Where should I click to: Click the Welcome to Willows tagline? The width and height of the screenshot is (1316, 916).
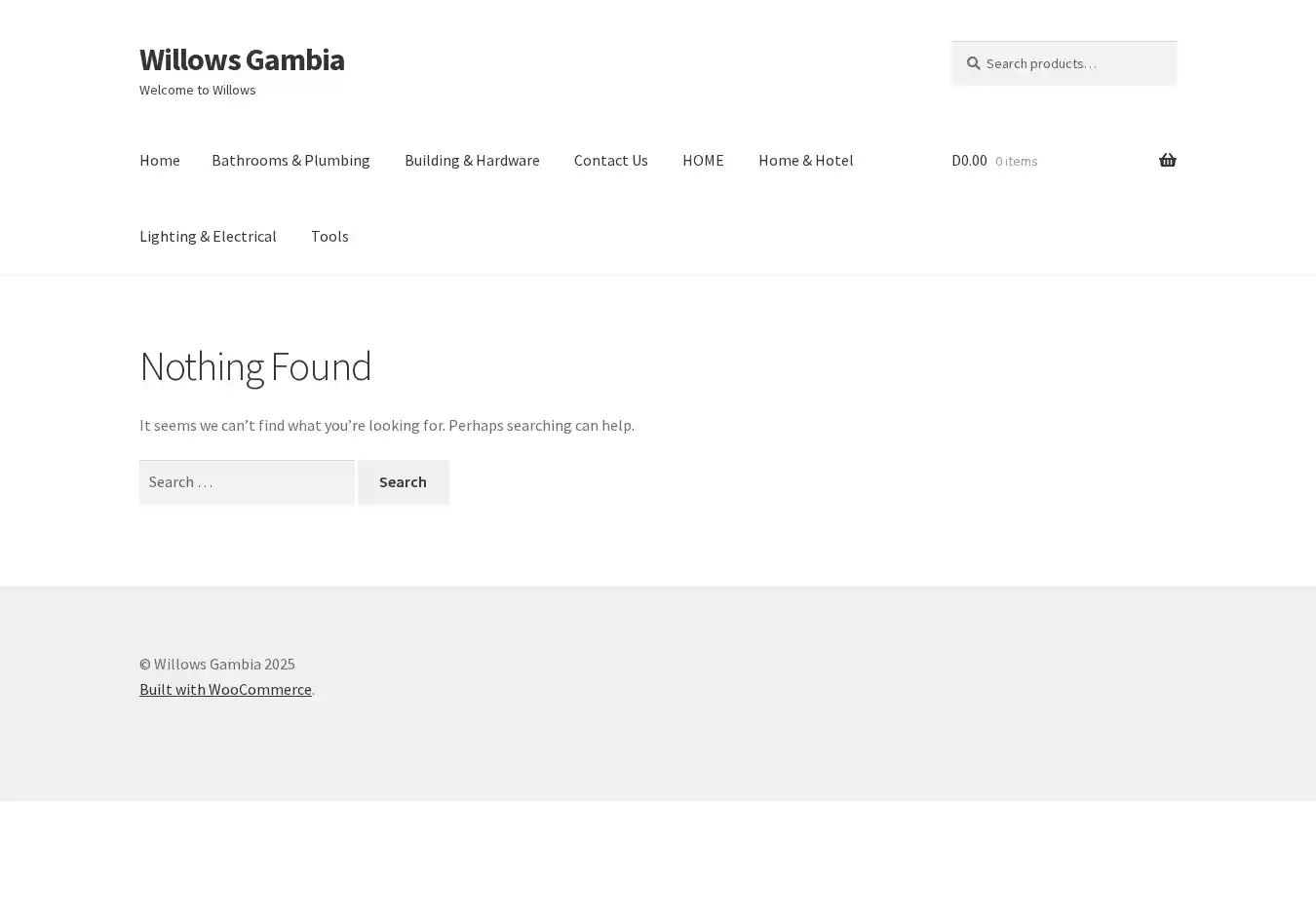[x=198, y=90]
